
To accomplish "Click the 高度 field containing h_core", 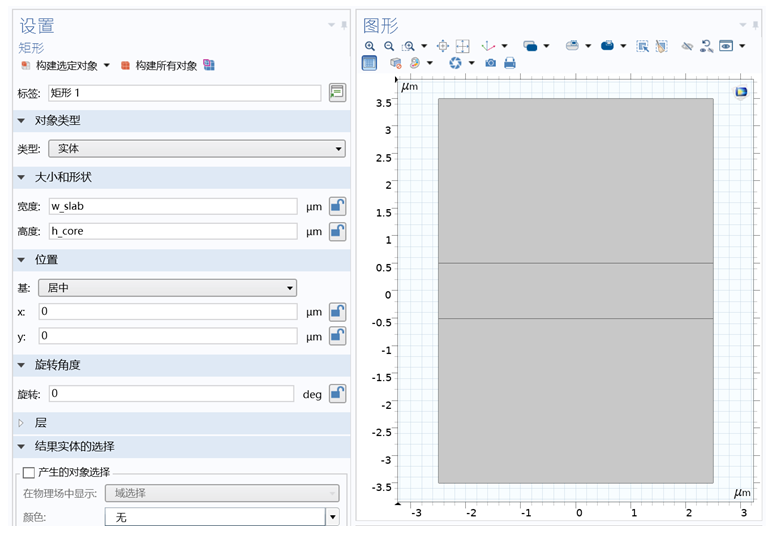I will coord(173,231).
